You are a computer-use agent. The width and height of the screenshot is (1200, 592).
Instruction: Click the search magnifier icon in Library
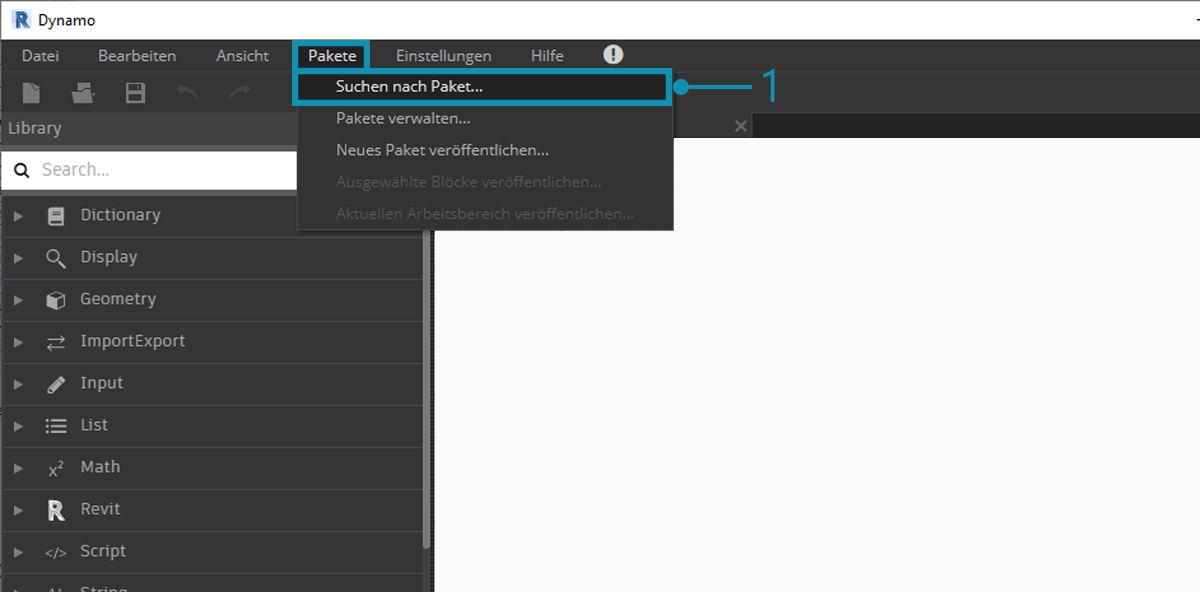tap(22, 170)
